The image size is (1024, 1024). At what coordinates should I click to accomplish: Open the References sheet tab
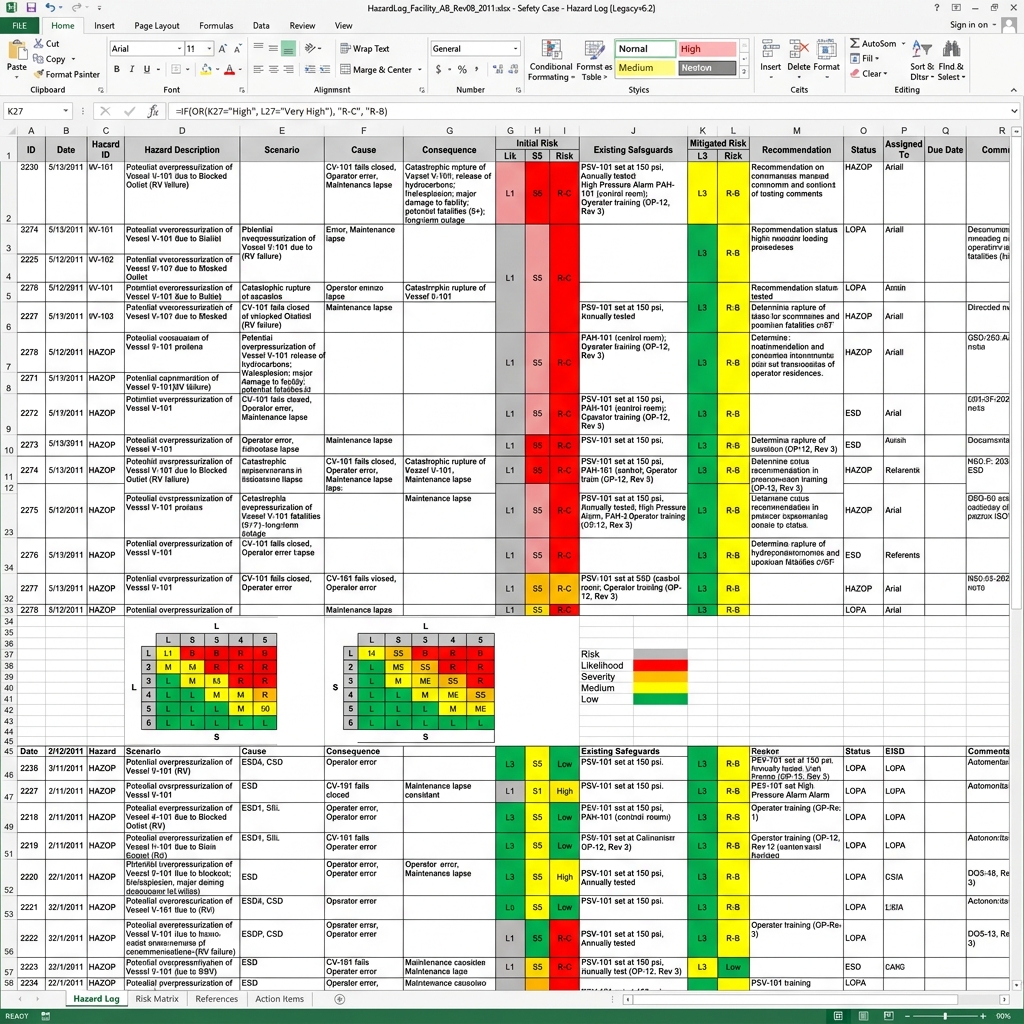[216, 999]
